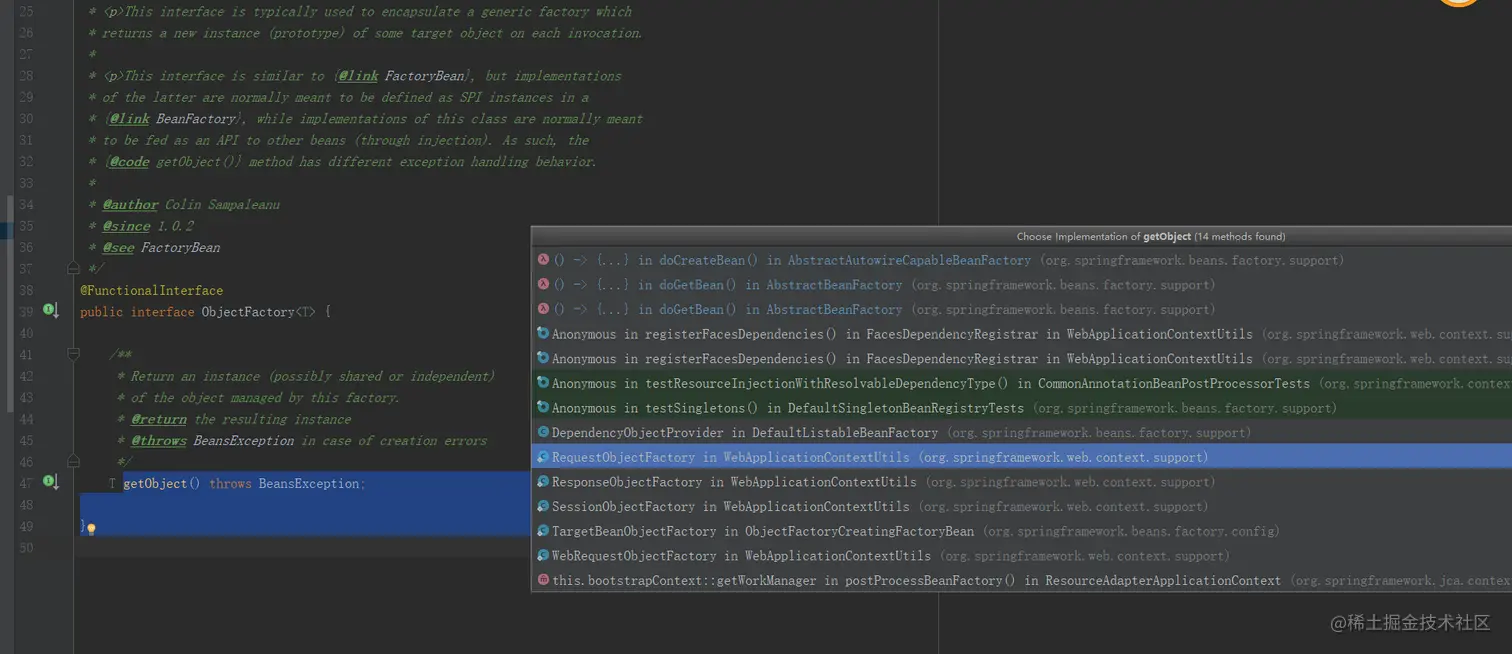Click the @FunctionalInterface annotation
Viewport: 1512px width, 654px height.
tap(151, 290)
